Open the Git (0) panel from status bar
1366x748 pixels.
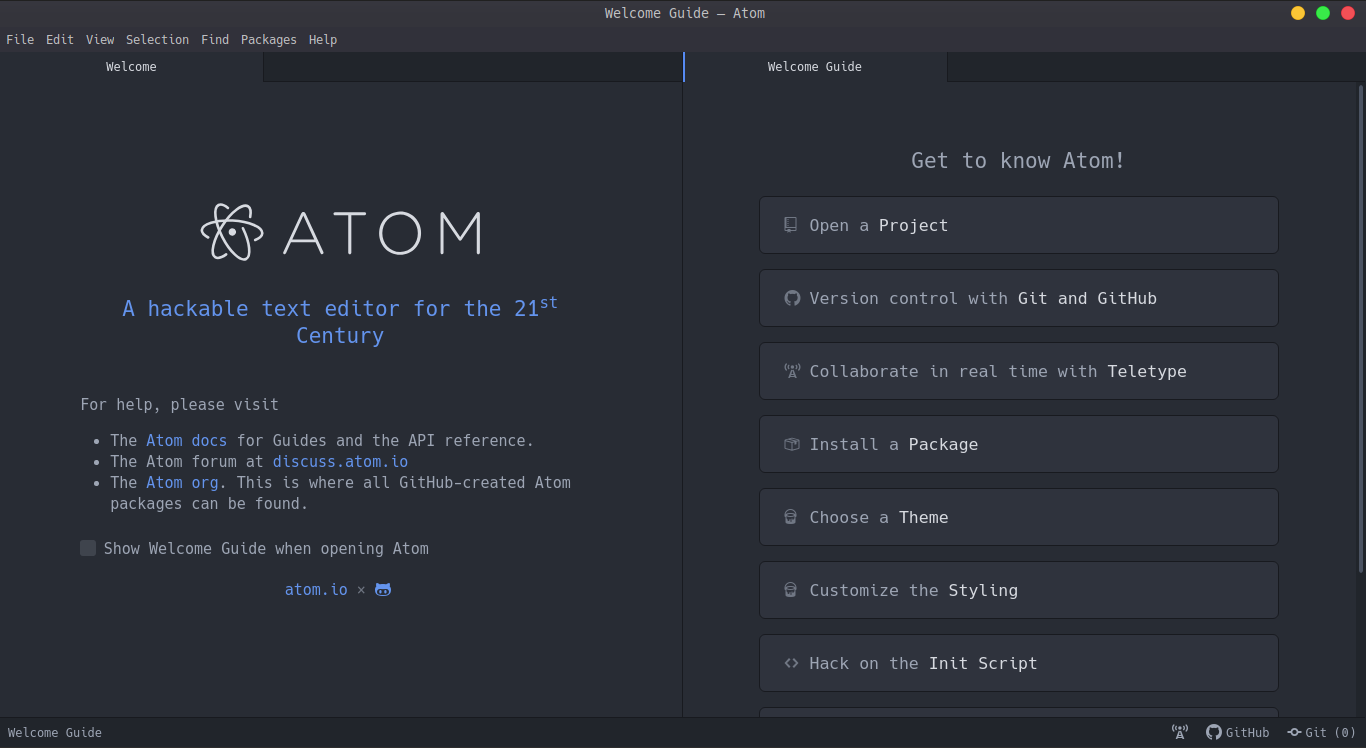coord(1321,732)
